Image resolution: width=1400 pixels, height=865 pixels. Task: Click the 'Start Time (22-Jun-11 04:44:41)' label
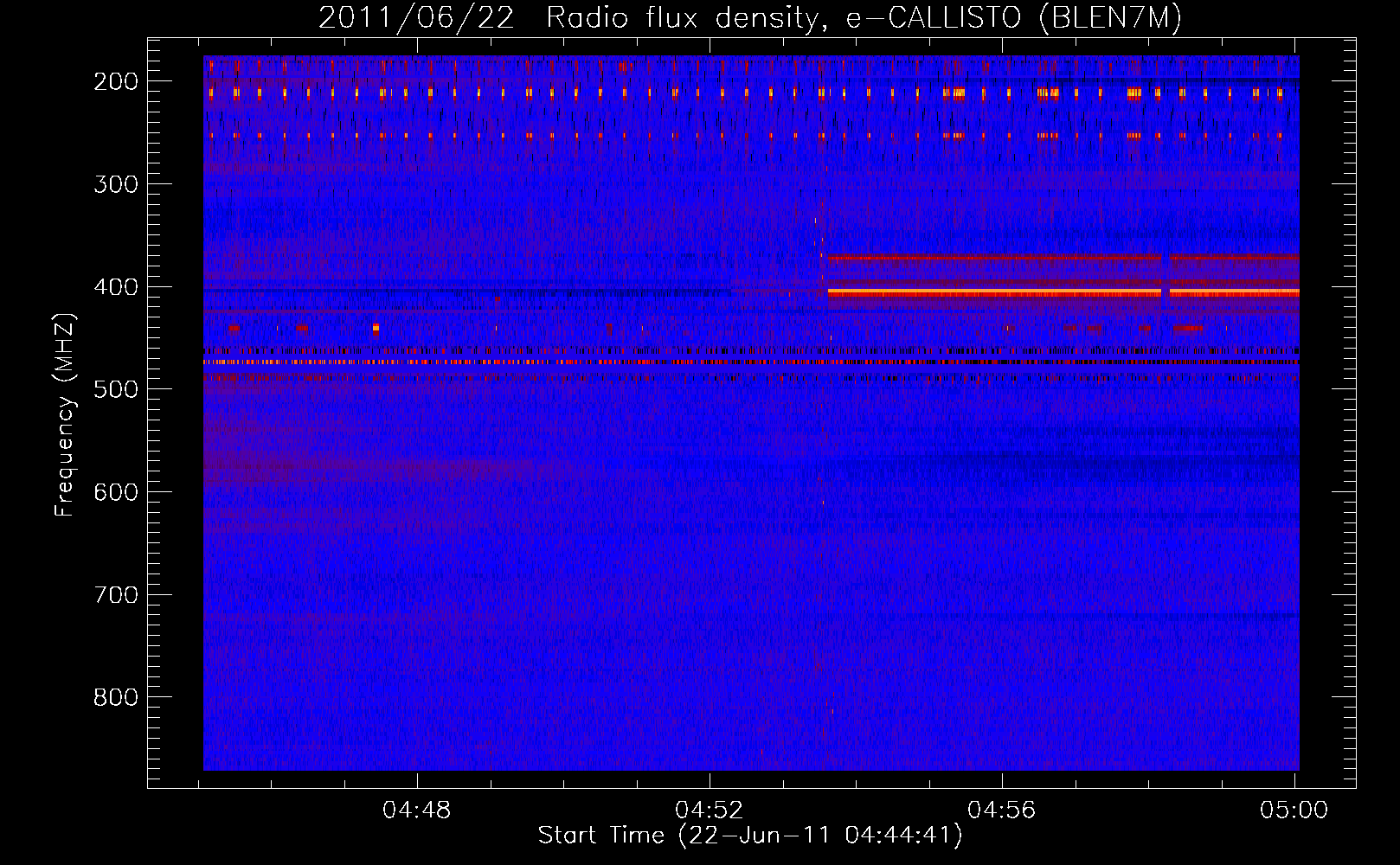coord(750,836)
